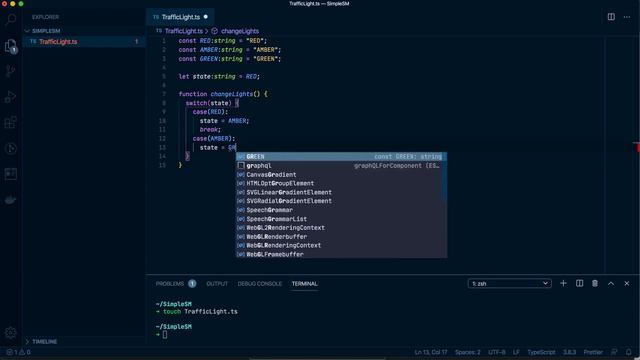Click 'Prettier' in status bar
The width and height of the screenshot is (640, 360).
[x=593, y=352]
